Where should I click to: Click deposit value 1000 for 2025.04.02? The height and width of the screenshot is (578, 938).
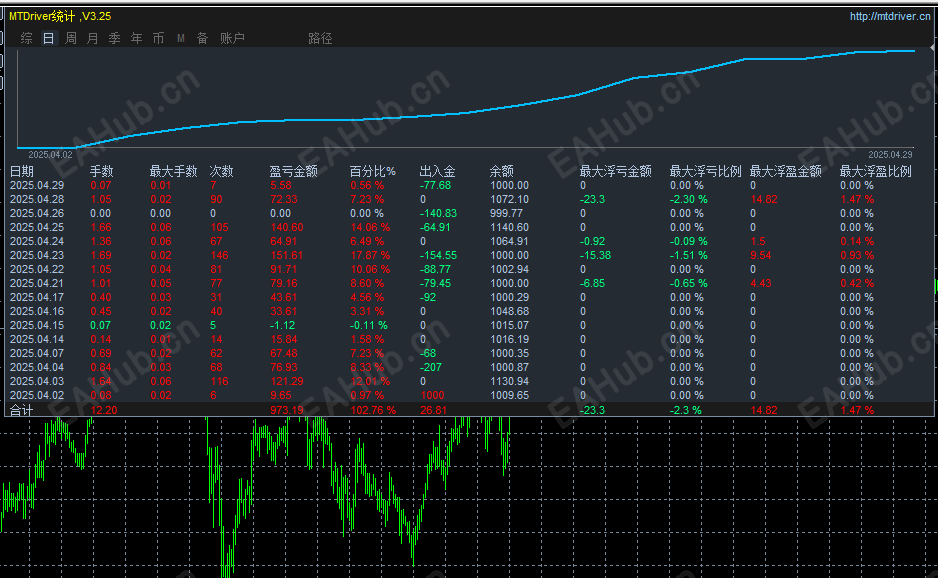click(432, 395)
